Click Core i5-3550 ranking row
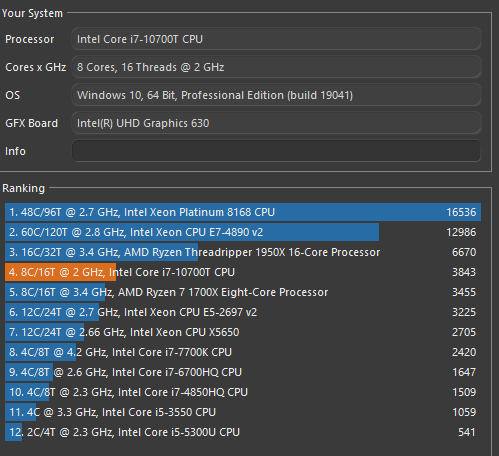This screenshot has width=499, height=456. (x=243, y=412)
